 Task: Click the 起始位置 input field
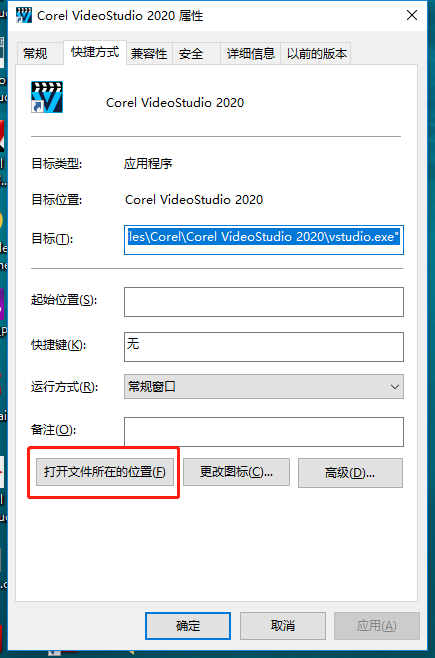(264, 302)
